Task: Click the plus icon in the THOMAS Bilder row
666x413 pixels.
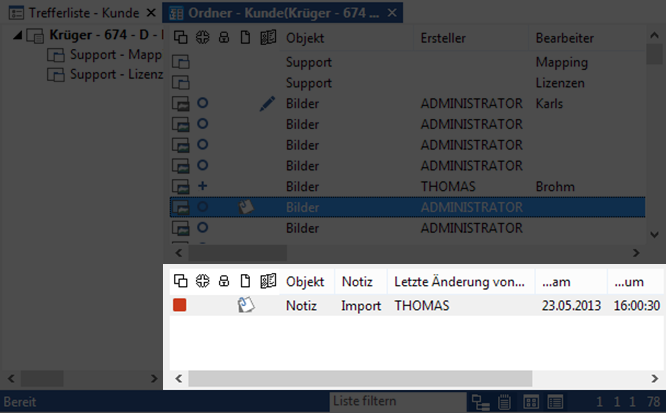Action: [x=202, y=186]
